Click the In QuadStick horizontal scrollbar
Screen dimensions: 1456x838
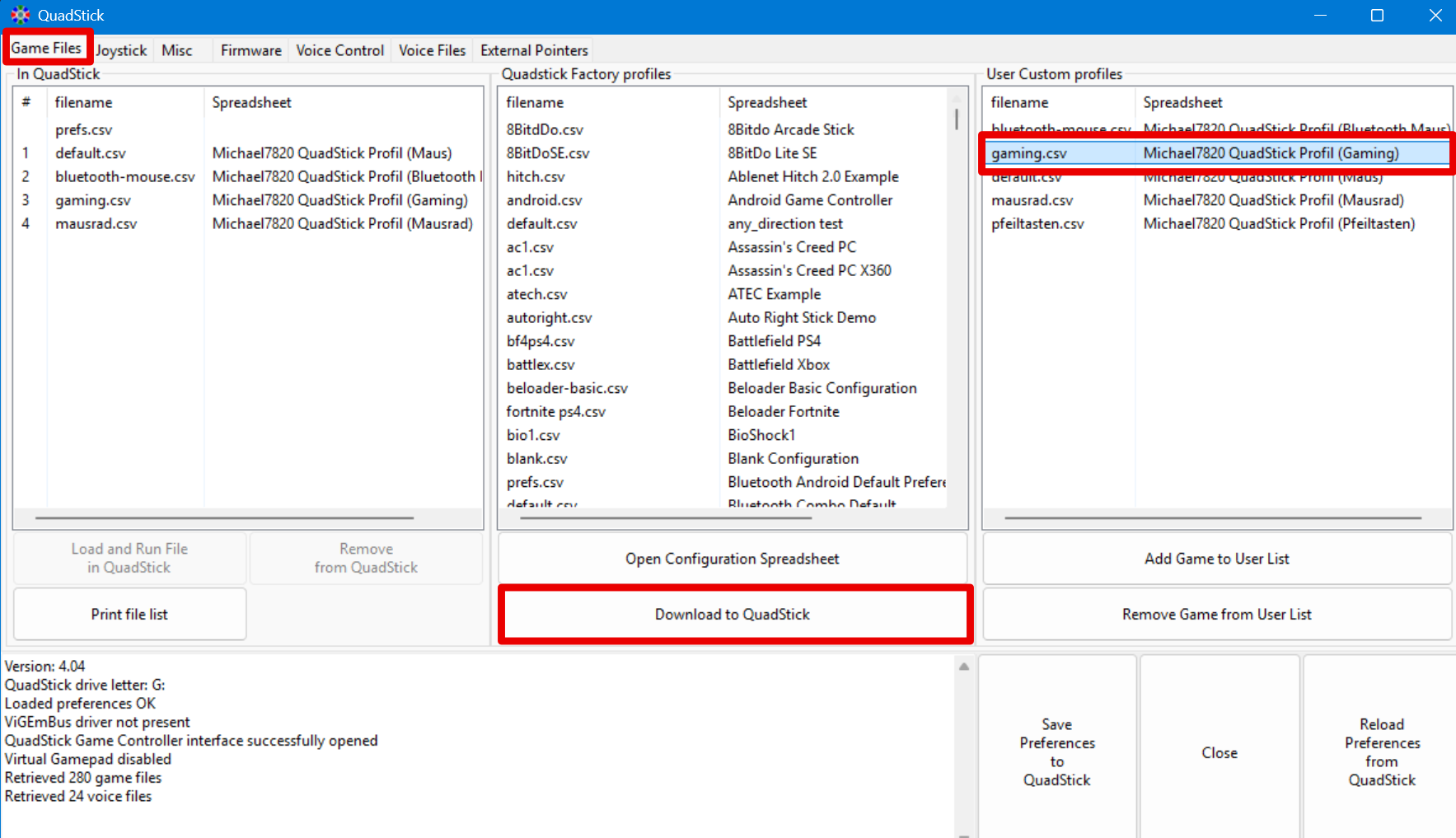[224, 518]
